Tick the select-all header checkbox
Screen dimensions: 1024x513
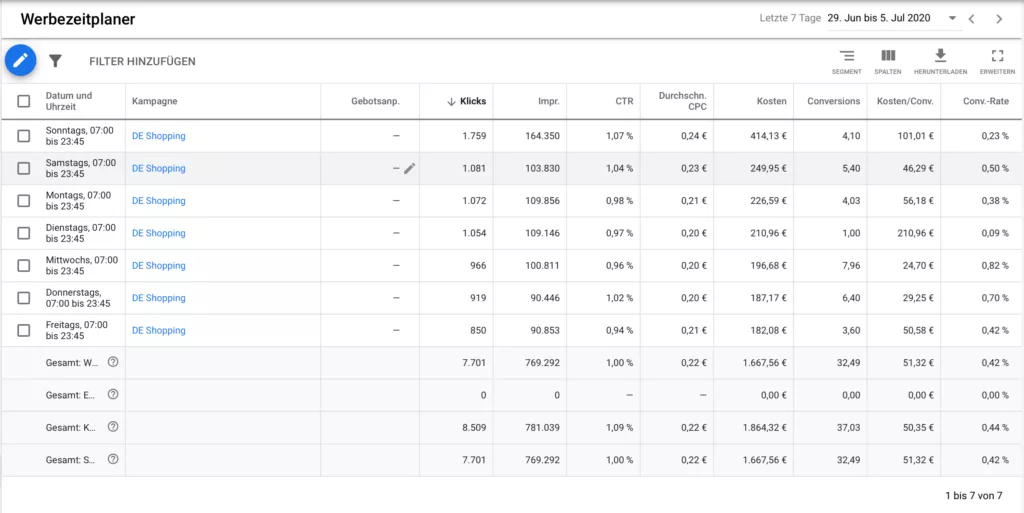24,101
